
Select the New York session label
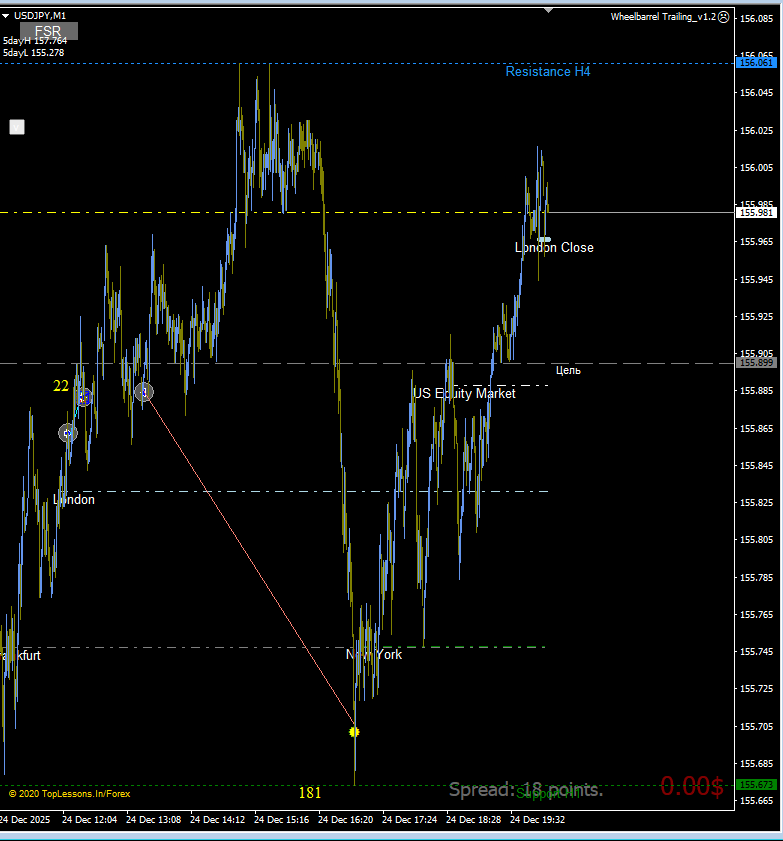pos(374,655)
